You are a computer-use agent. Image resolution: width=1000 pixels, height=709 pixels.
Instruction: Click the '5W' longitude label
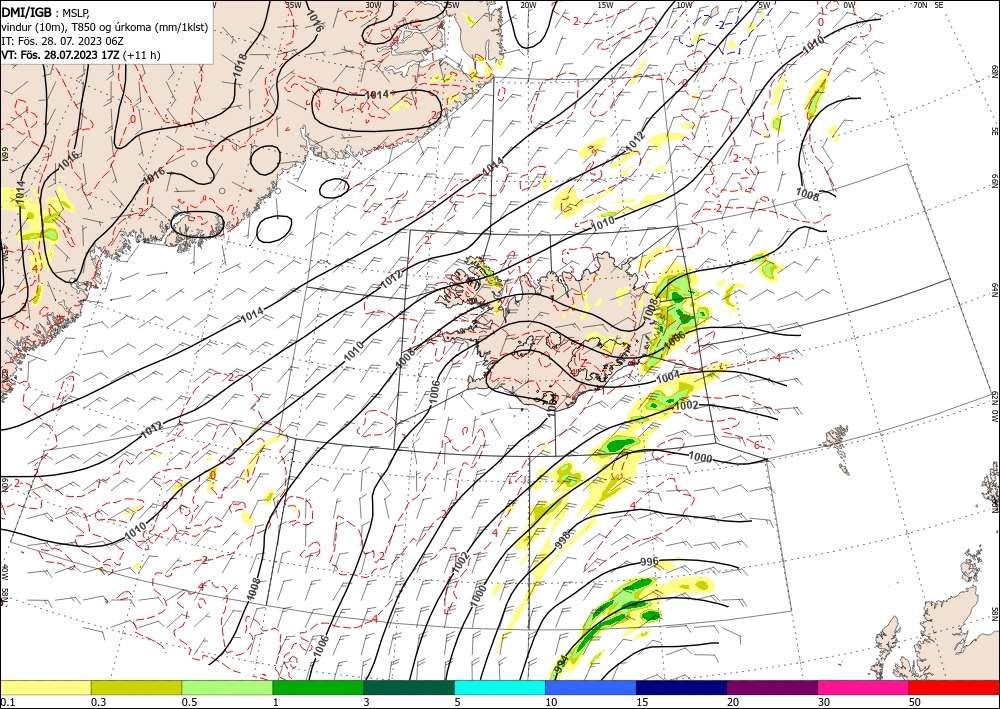pyautogui.click(x=765, y=5)
